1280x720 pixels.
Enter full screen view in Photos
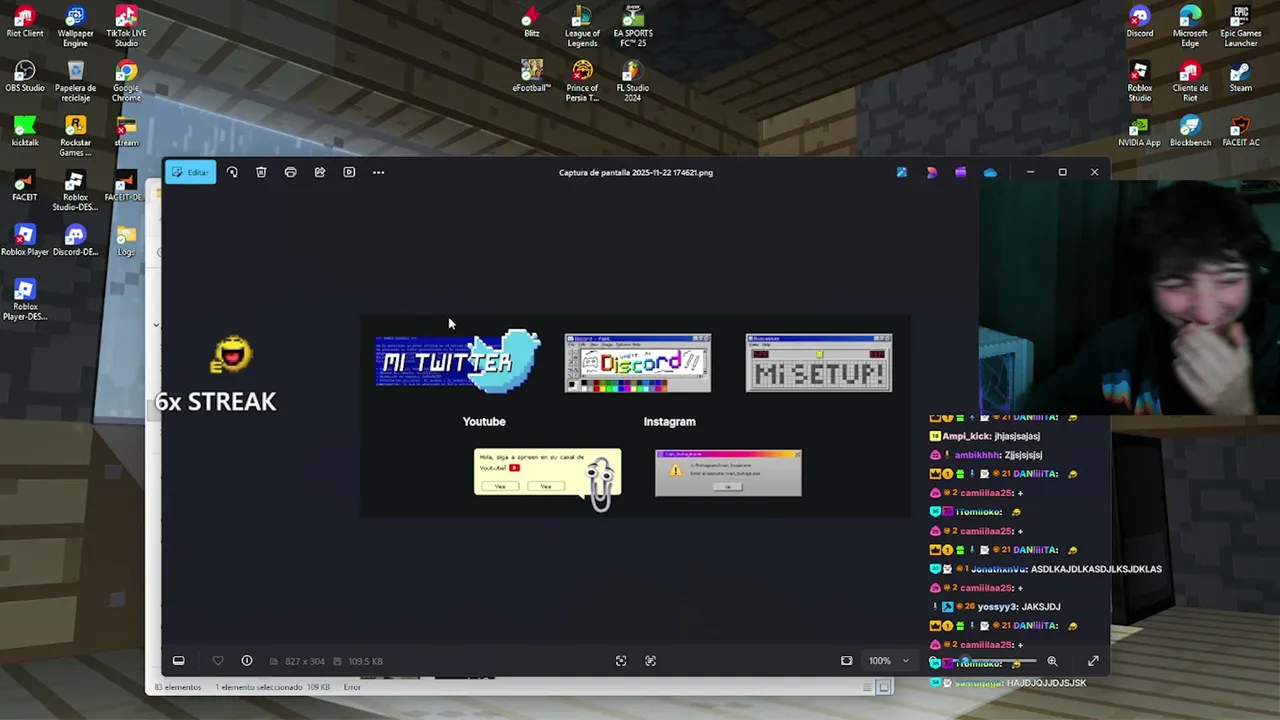tap(1093, 661)
